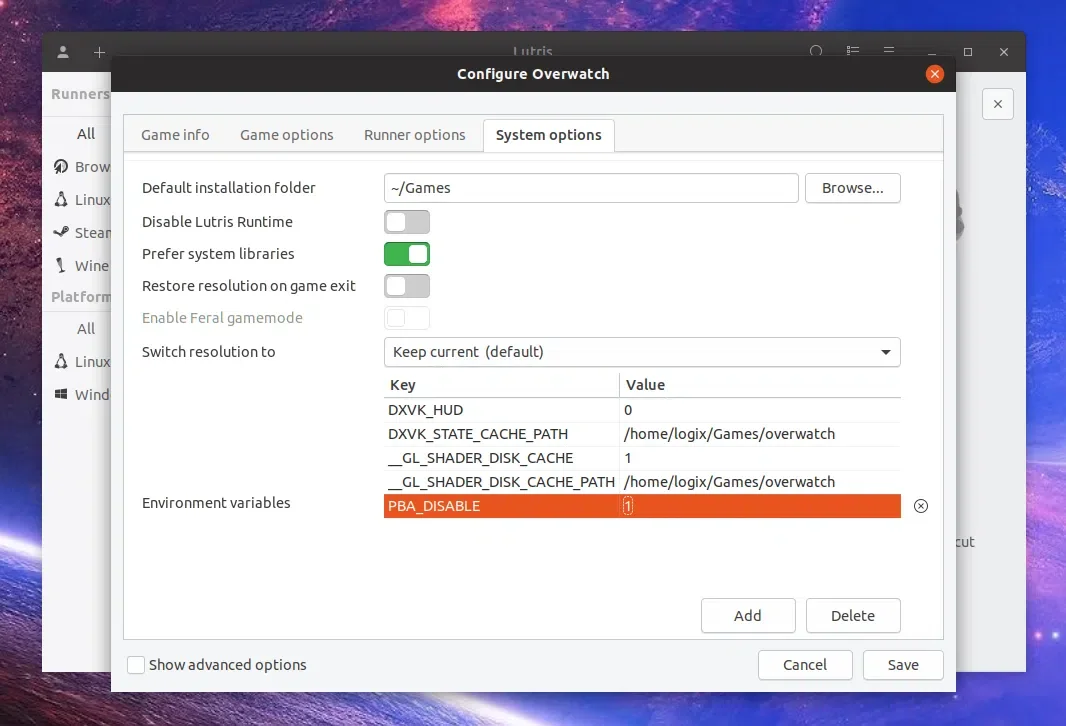Select __GL_SHADER_DISK_CACHE_PATH key cell

(x=502, y=482)
